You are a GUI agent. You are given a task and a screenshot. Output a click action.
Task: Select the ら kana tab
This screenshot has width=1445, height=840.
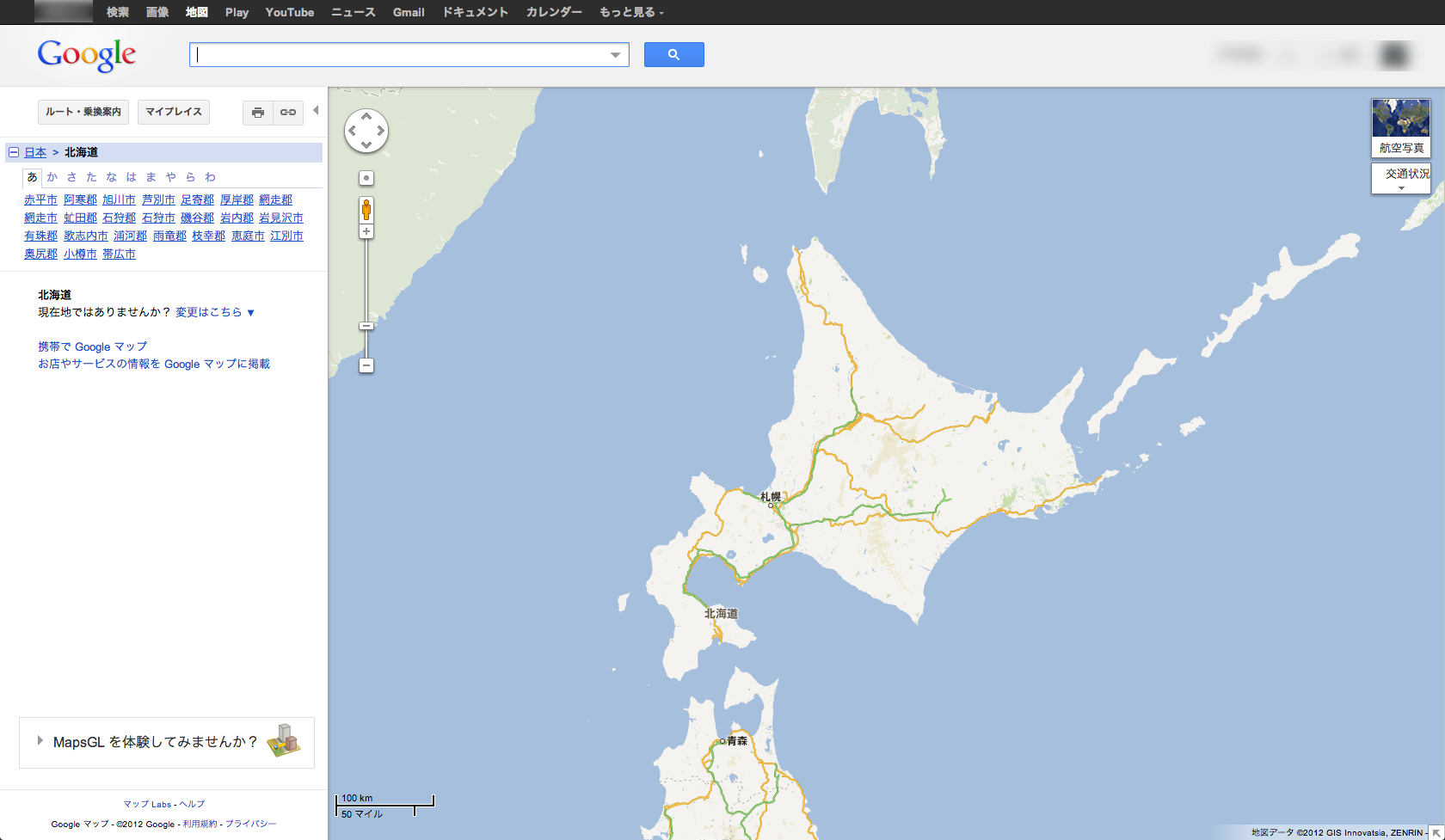190,177
